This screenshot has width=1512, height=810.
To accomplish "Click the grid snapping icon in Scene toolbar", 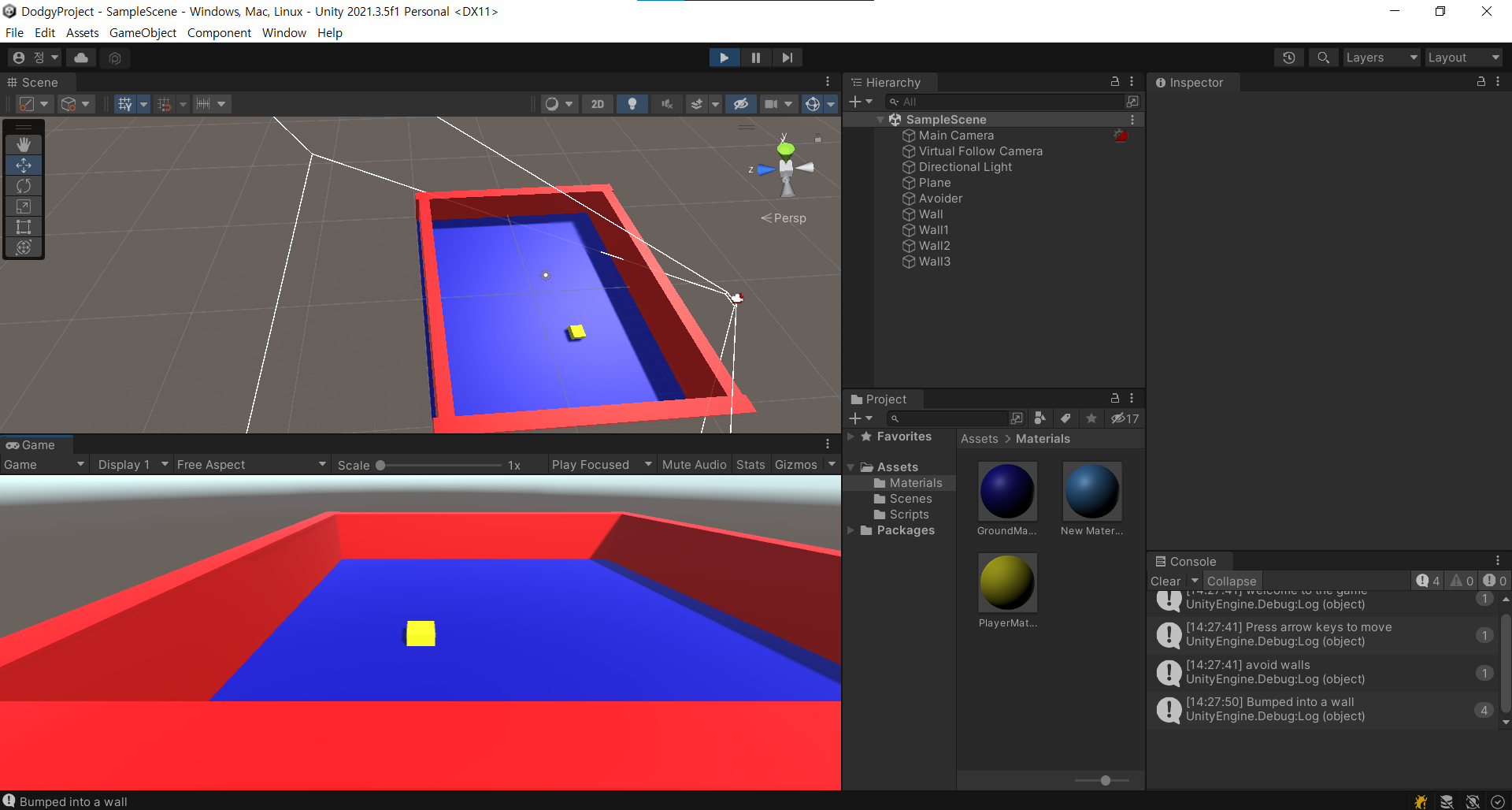I will 164,104.
